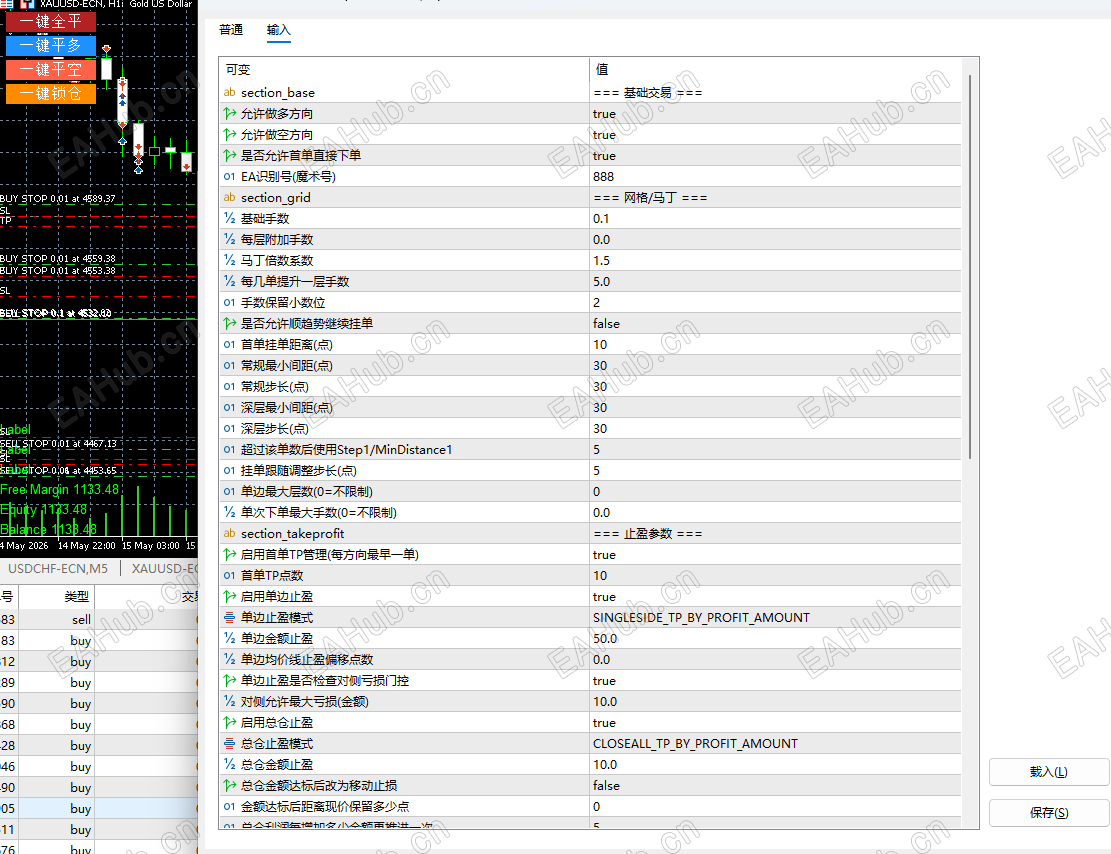Click the ab icon of section_base

coord(230,92)
